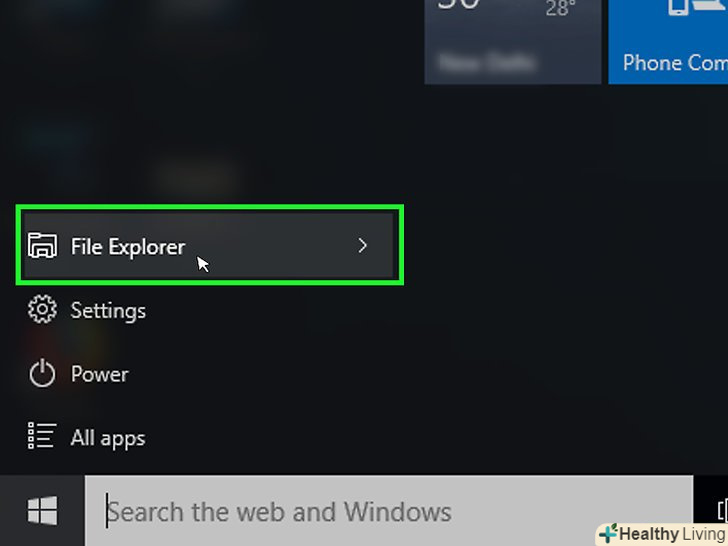Focus the Search the web and Windows box

tap(389, 511)
